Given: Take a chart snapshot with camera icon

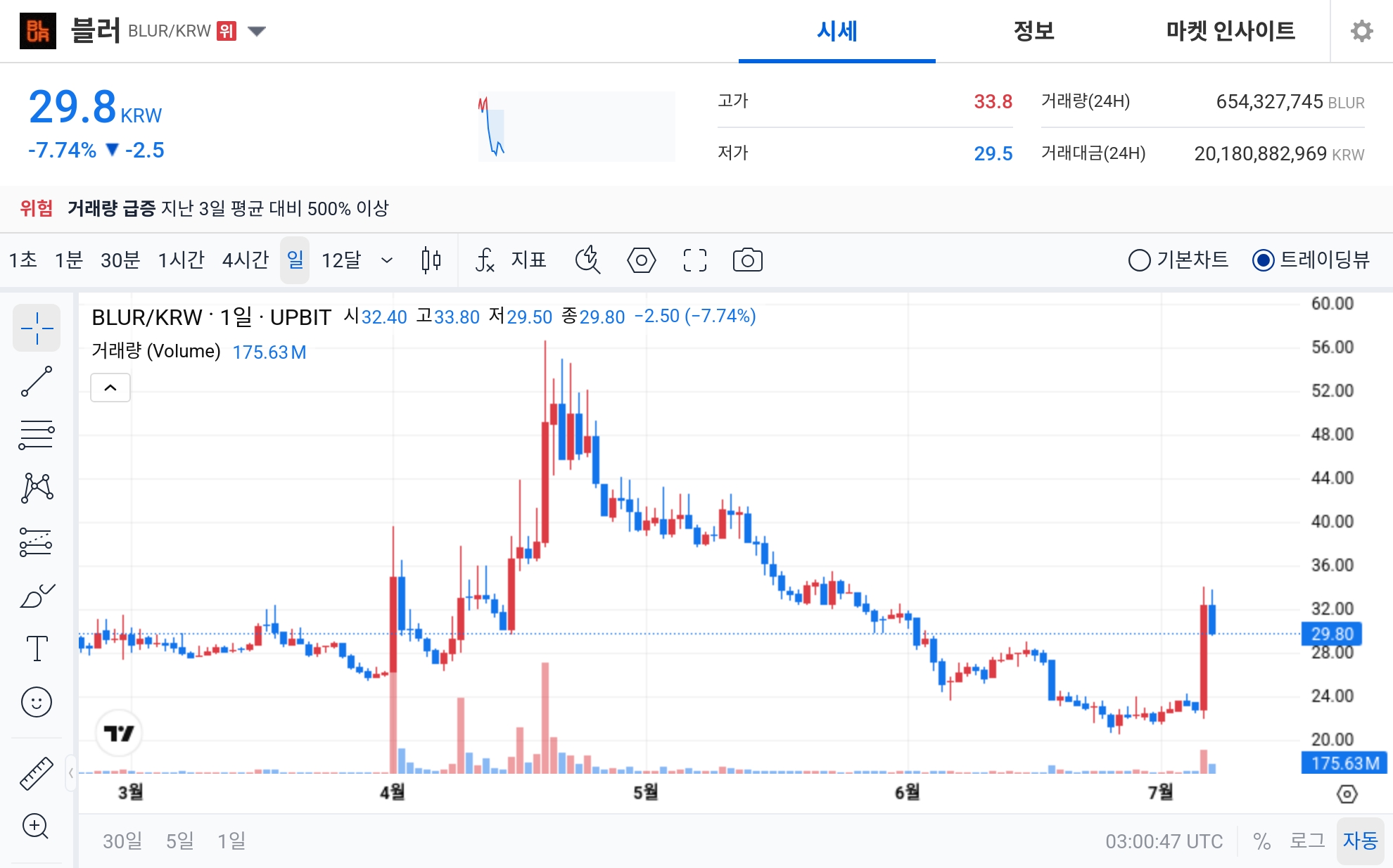Looking at the screenshot, I should point(747,260).
